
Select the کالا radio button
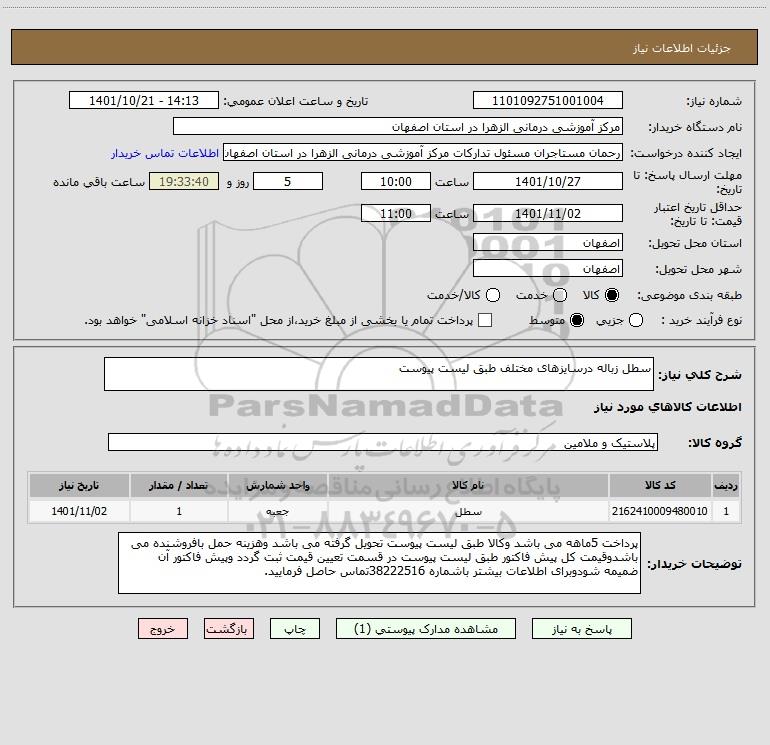(612, 295)
